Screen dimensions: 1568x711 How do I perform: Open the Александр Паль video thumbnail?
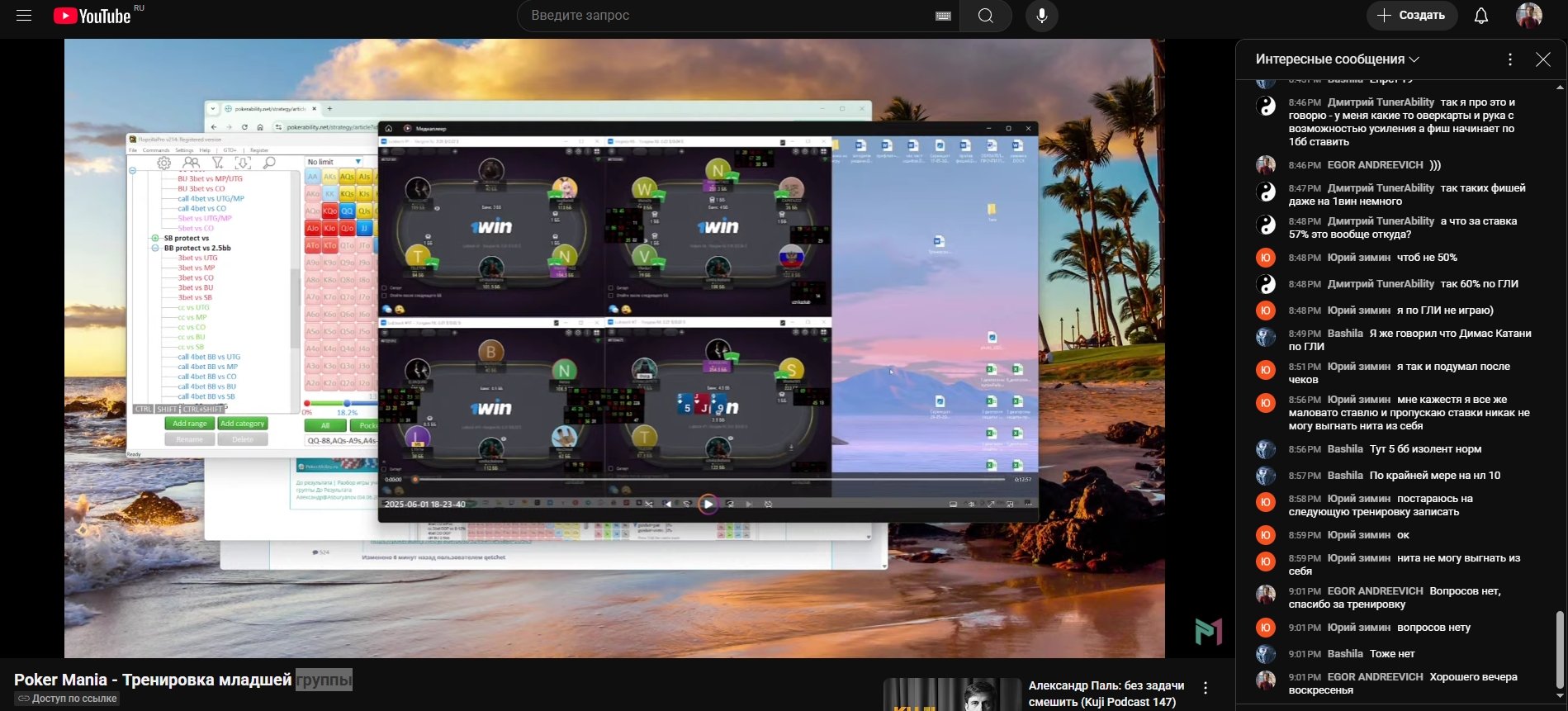coord(952,694)
